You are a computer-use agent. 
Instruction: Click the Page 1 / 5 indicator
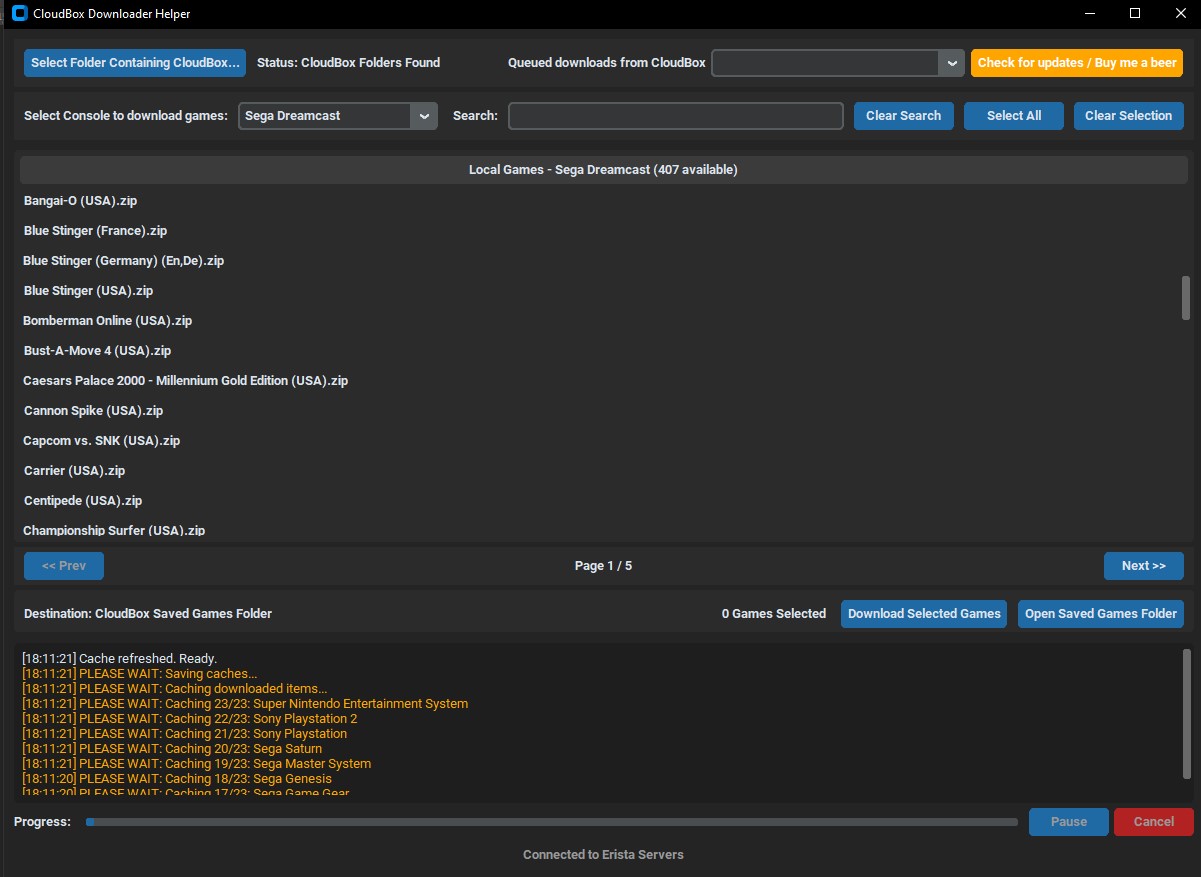click(603, 566)
